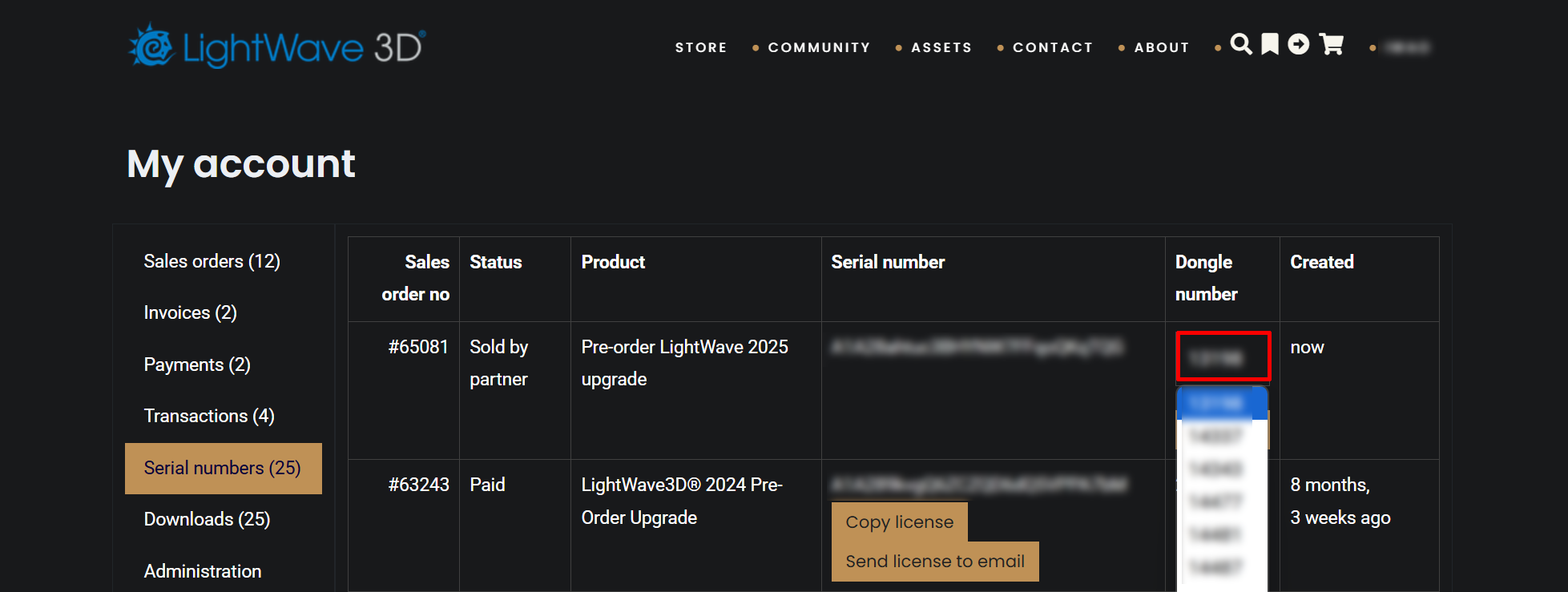
Task: Click the Sold by partner status cell
Action: (499, 363)
